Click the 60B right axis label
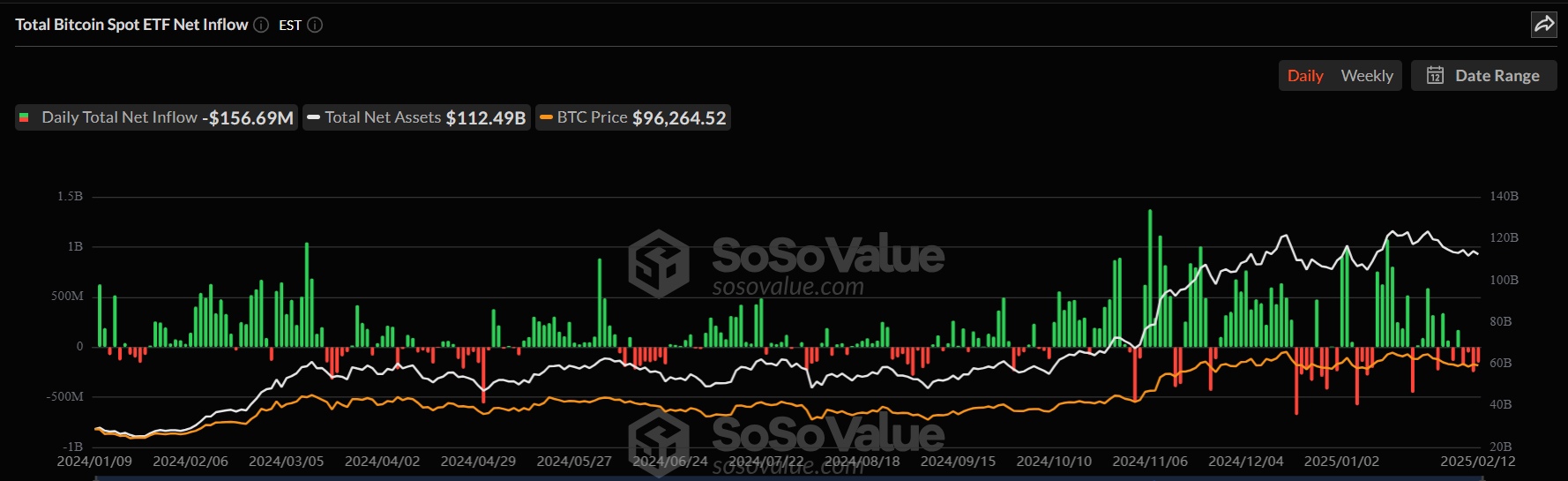 pos(1501,363)
